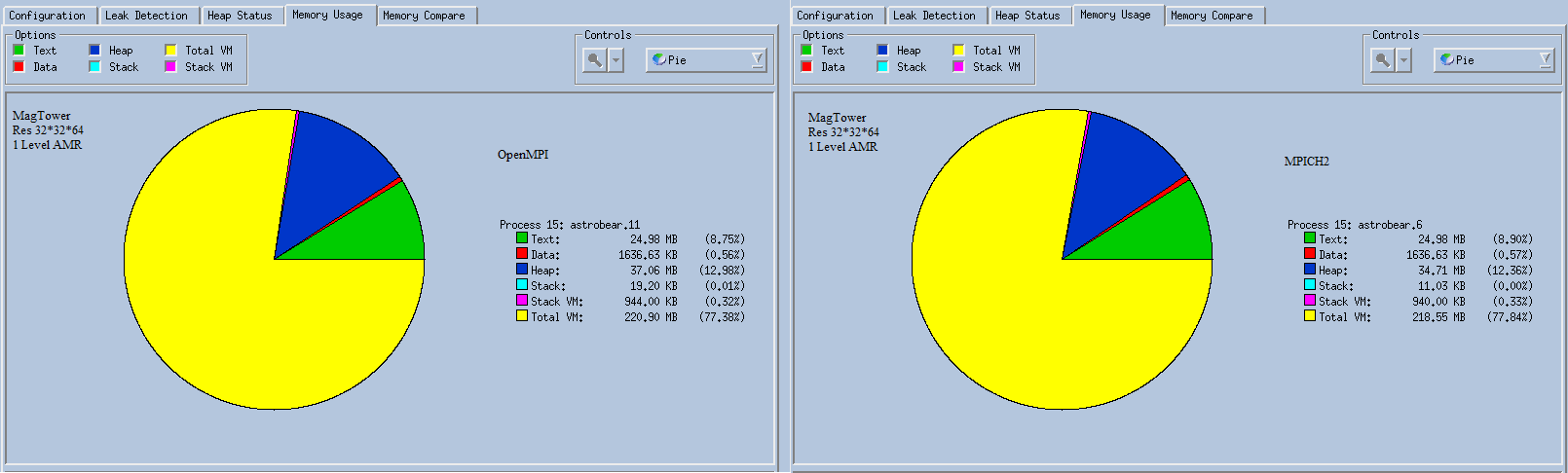Toggle Heap option in right window
1568x473 pixels.
pyautogui.click(x=882, y=50)
